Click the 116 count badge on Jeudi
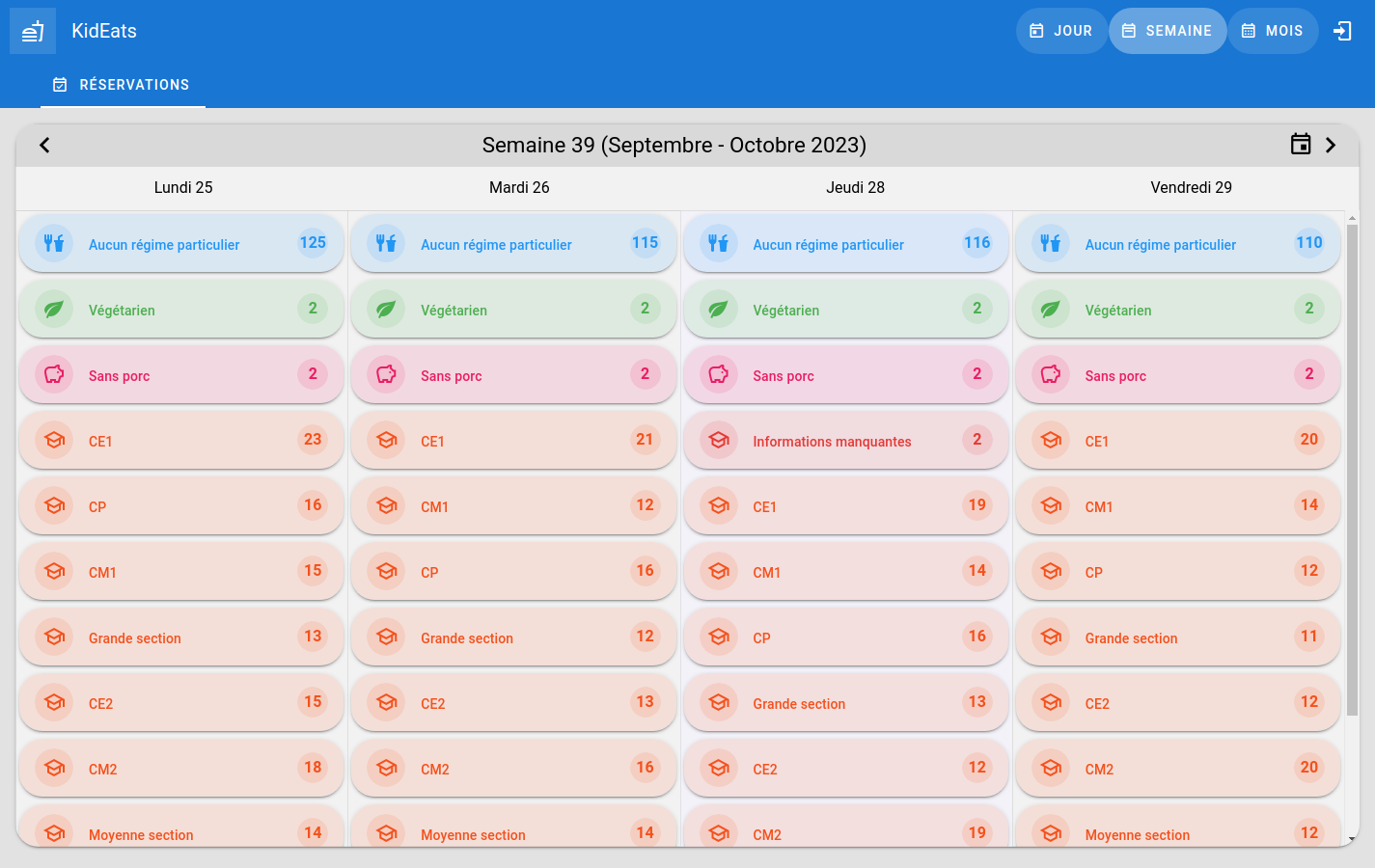Image resolution: width=1375 pixels, height=868 pixels. tap(977, 243)
